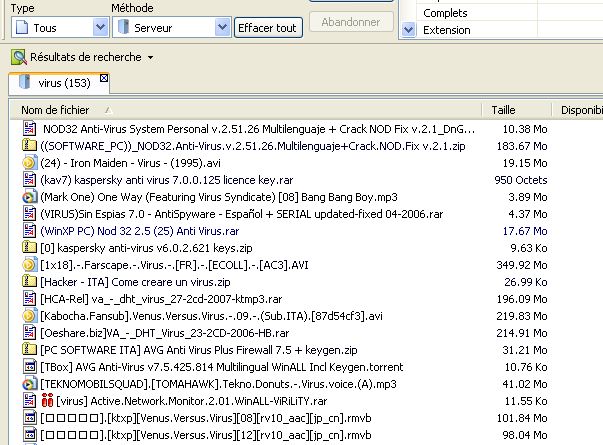Click the size value "349.92 Mo"
This screenshot has width=603, height=445.
522,265
